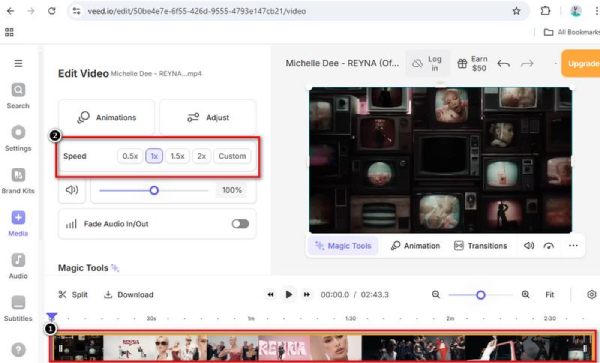
Task: Open the apps grid on the bookmarks bar
Action: point(9,32)
